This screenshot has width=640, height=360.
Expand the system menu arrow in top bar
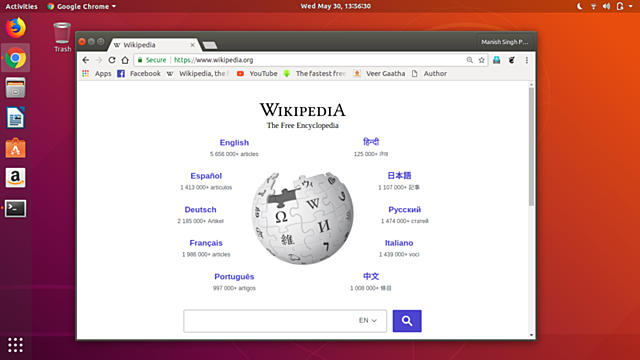[x=630, y=6]
